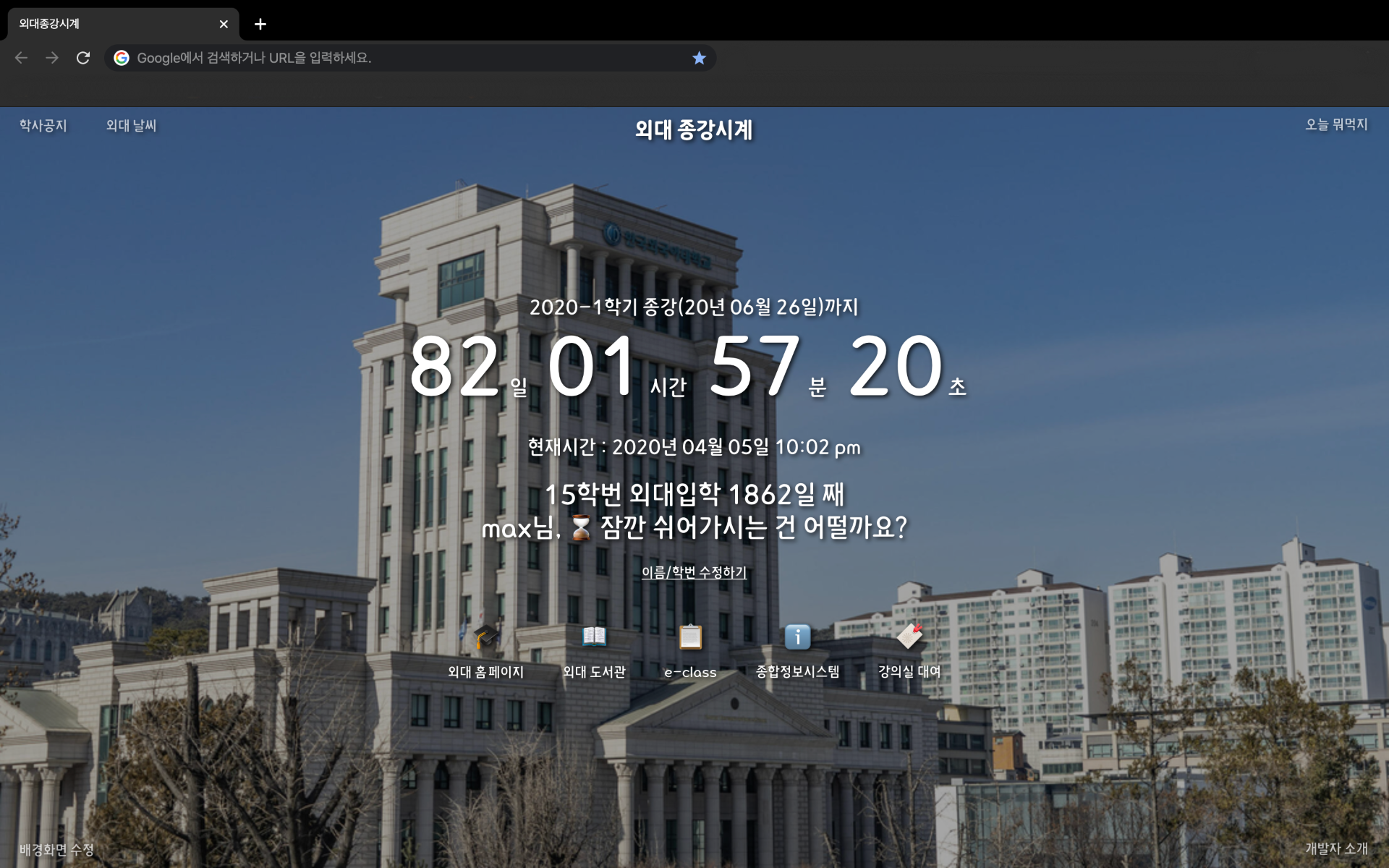Open the 오늘 뭐먹지 menu

tap(1336, 124)
